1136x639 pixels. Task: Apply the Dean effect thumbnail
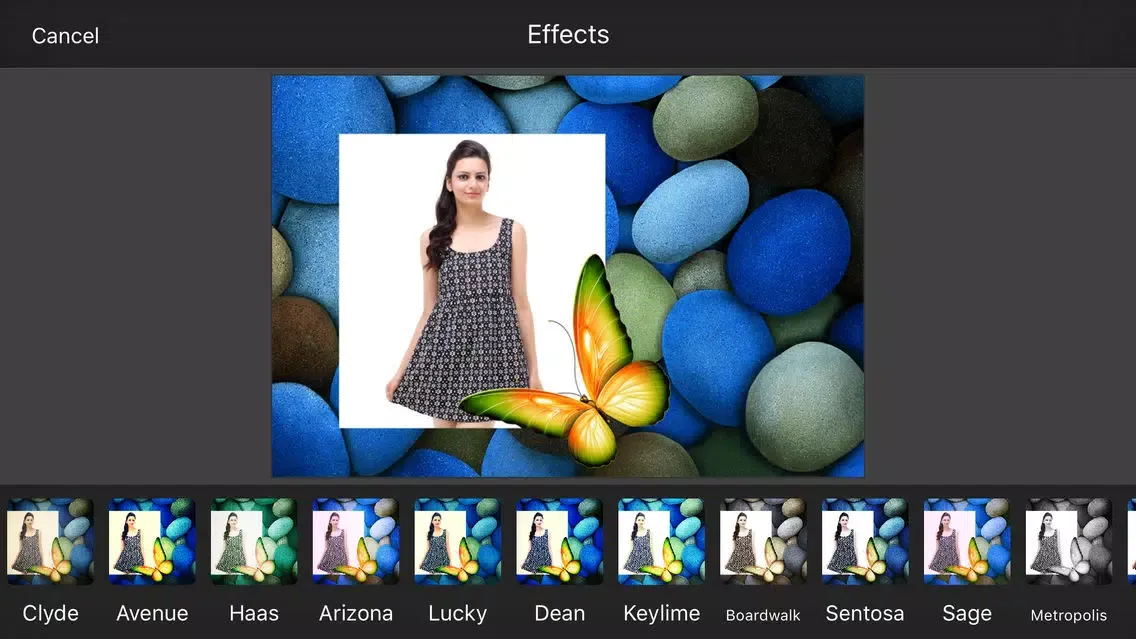click(x=559, y=541)
